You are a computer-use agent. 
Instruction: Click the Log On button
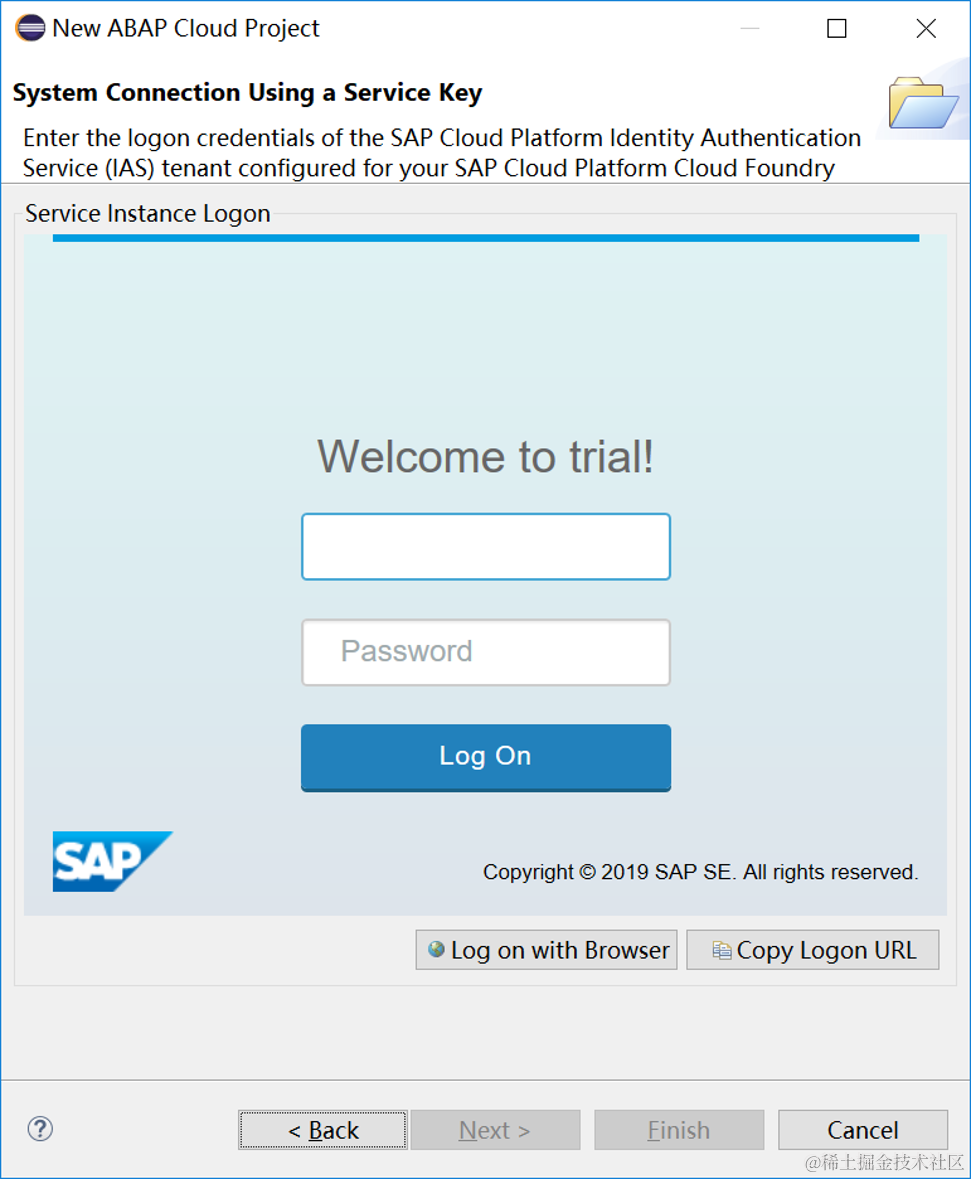pos(486,757)
